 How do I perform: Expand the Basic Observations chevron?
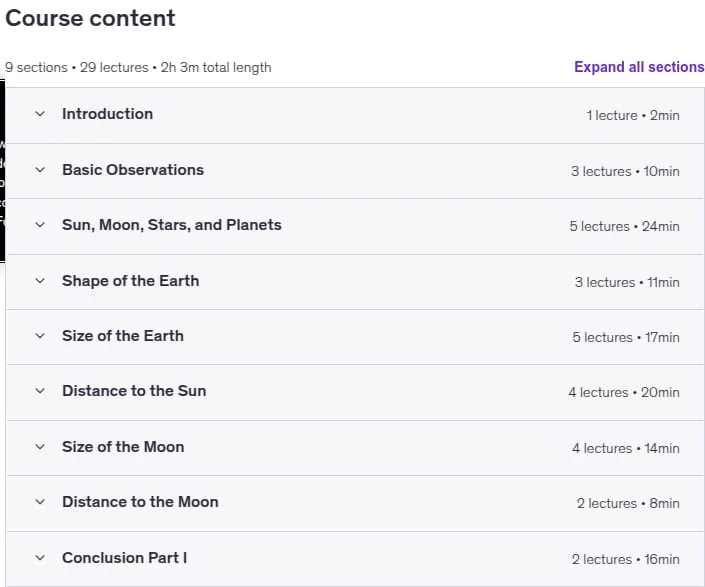tap(40, 170)
